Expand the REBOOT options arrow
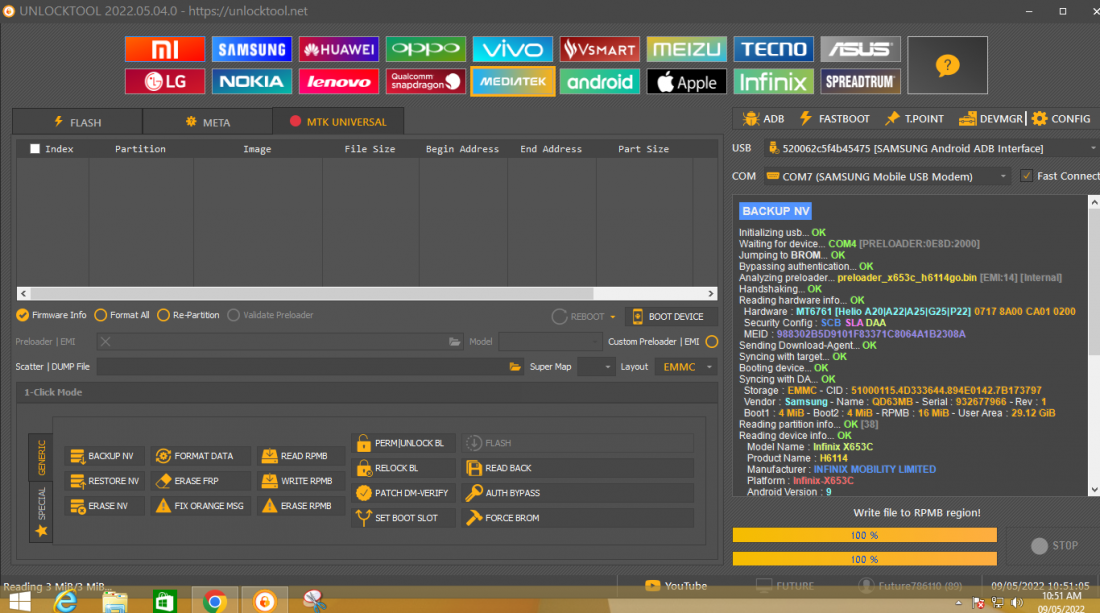 (x=612, y=317)
